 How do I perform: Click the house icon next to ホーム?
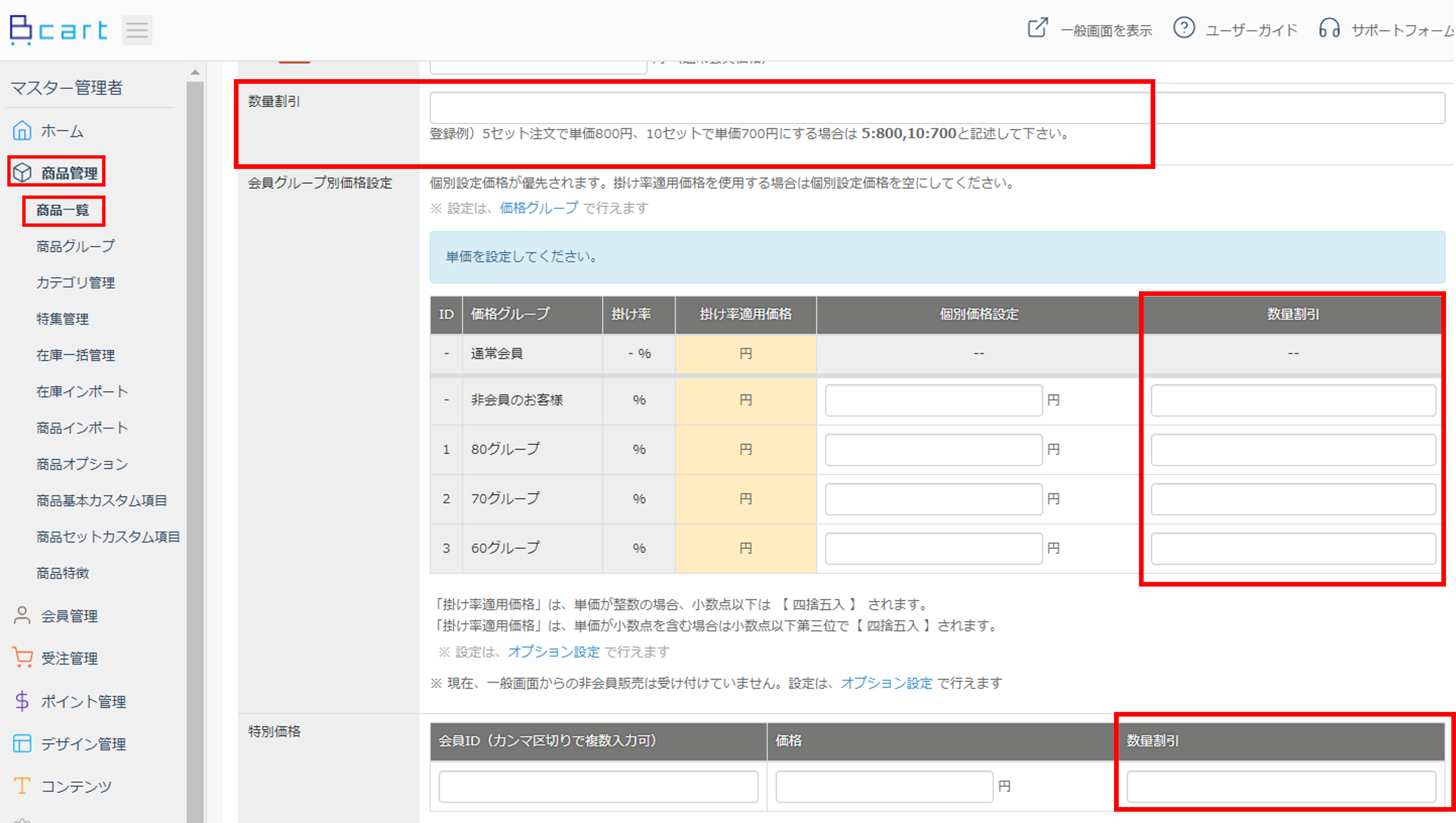click(x=22, y=131)
